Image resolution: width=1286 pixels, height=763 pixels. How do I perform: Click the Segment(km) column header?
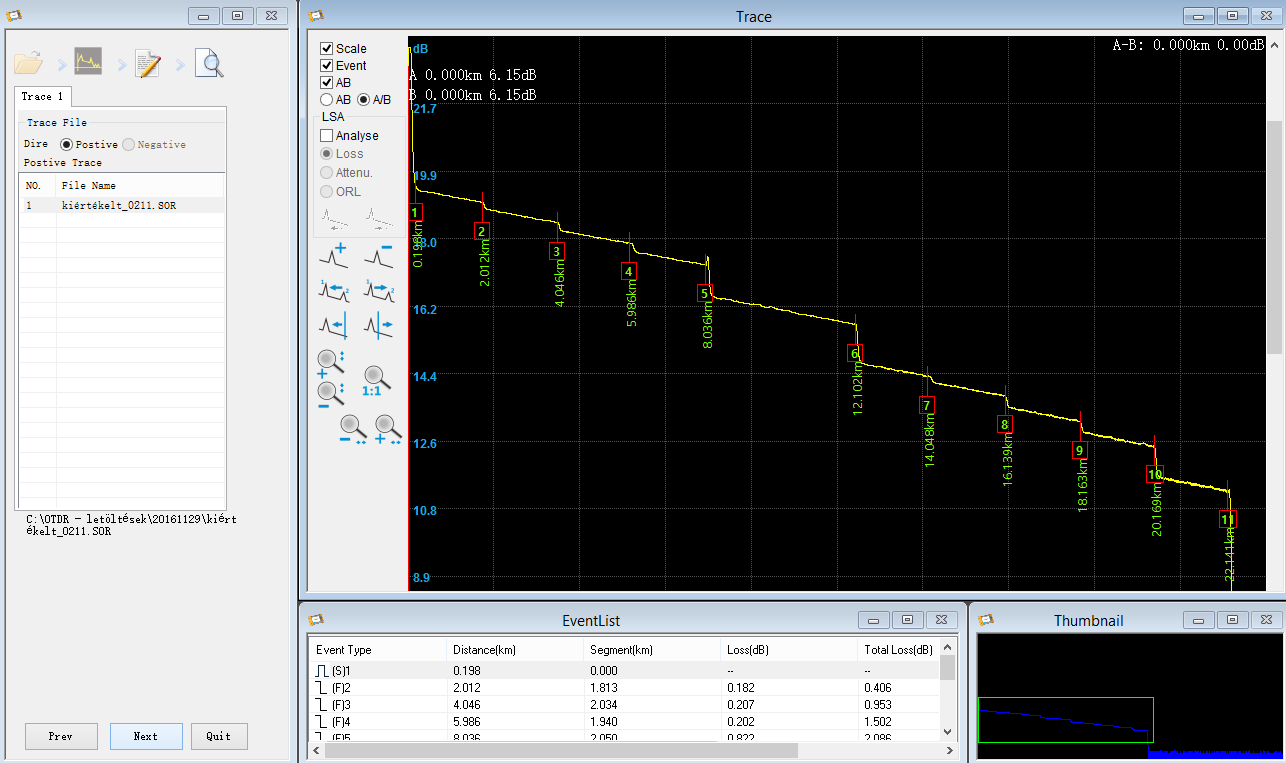(652, 649)
